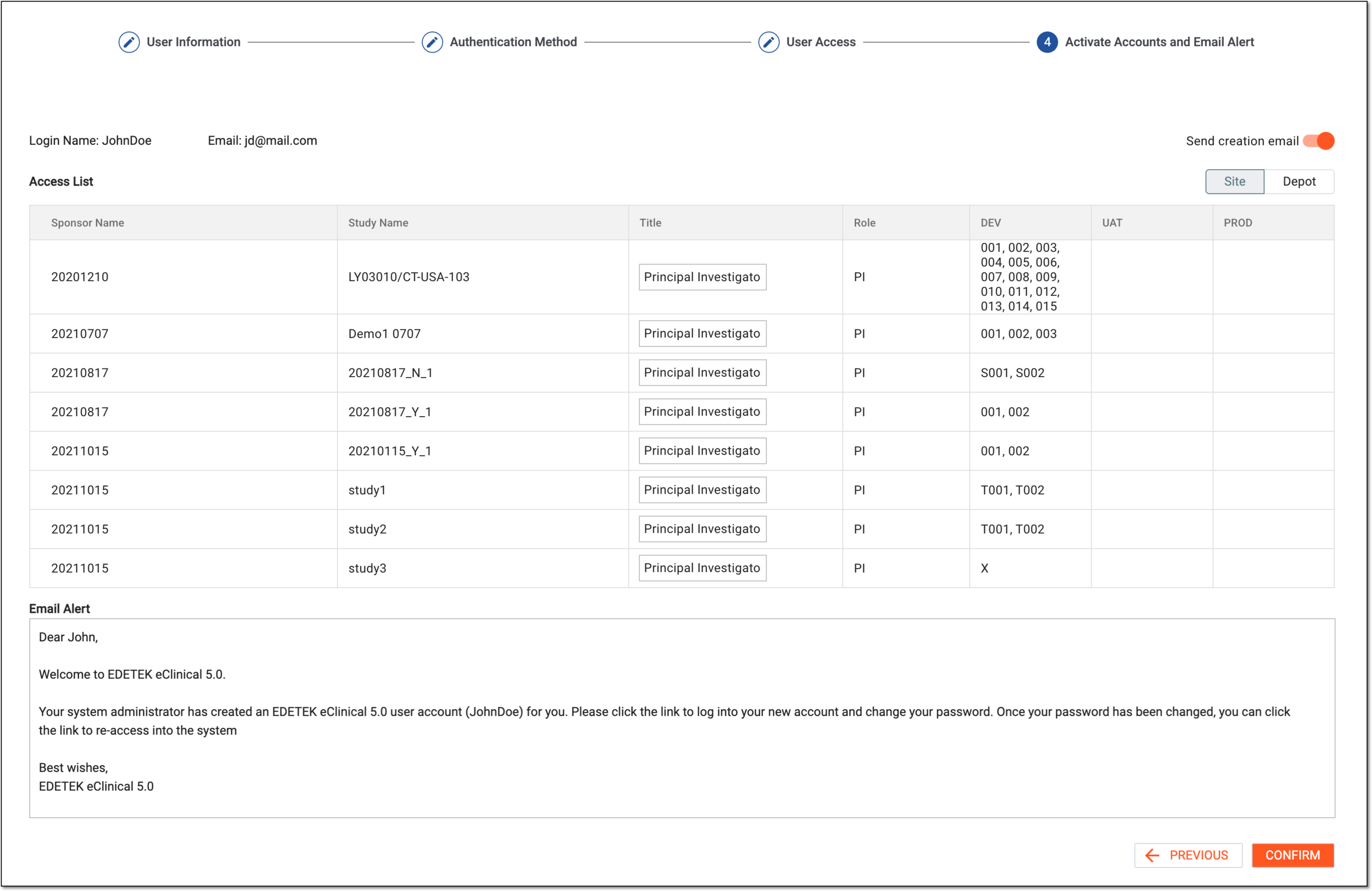Click the Email Alert heading
This screenshot has width=1372, height=891.
pyautogui.click(x=59, y=609)
